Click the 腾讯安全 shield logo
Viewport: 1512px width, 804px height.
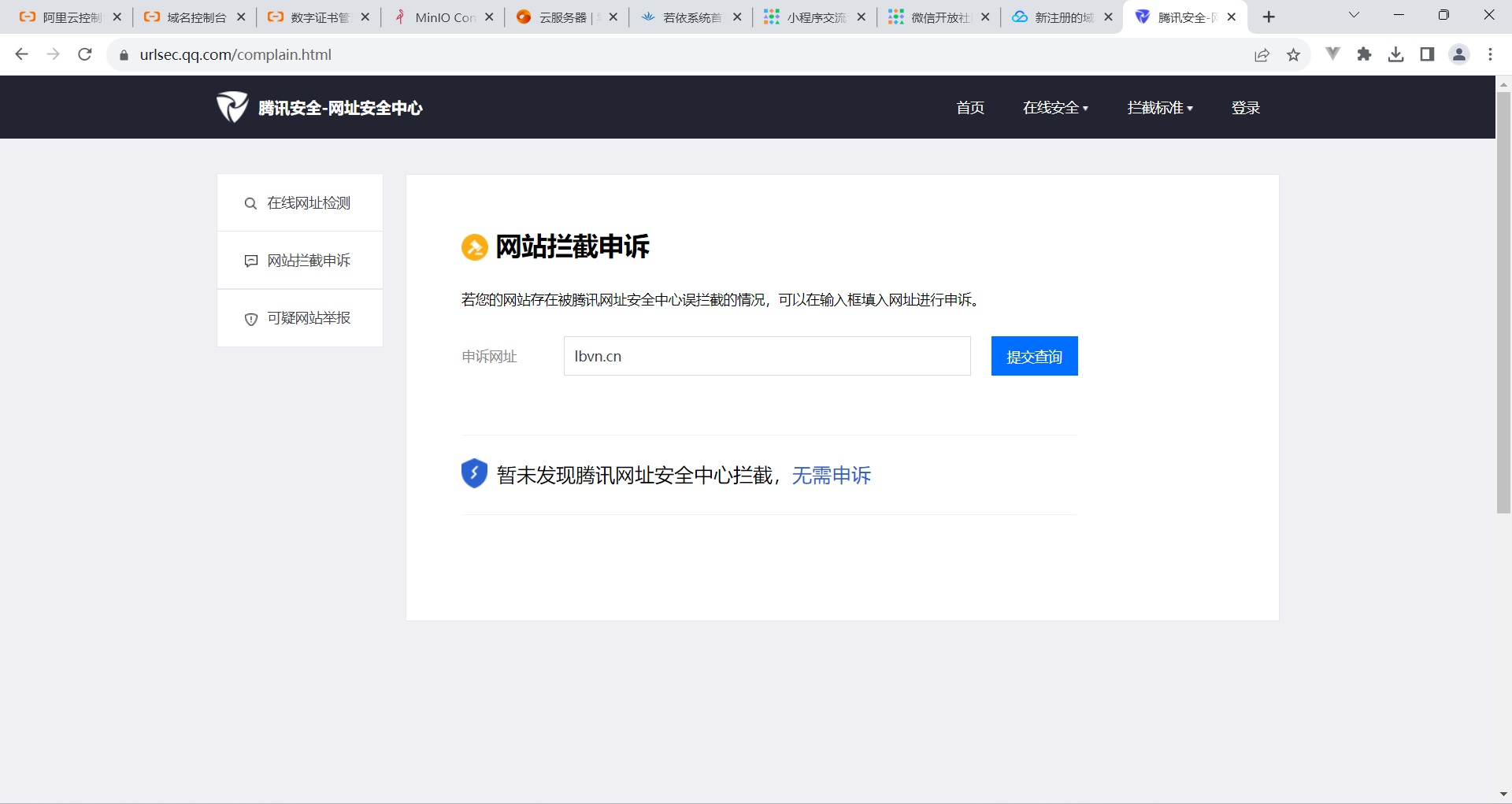232,107
